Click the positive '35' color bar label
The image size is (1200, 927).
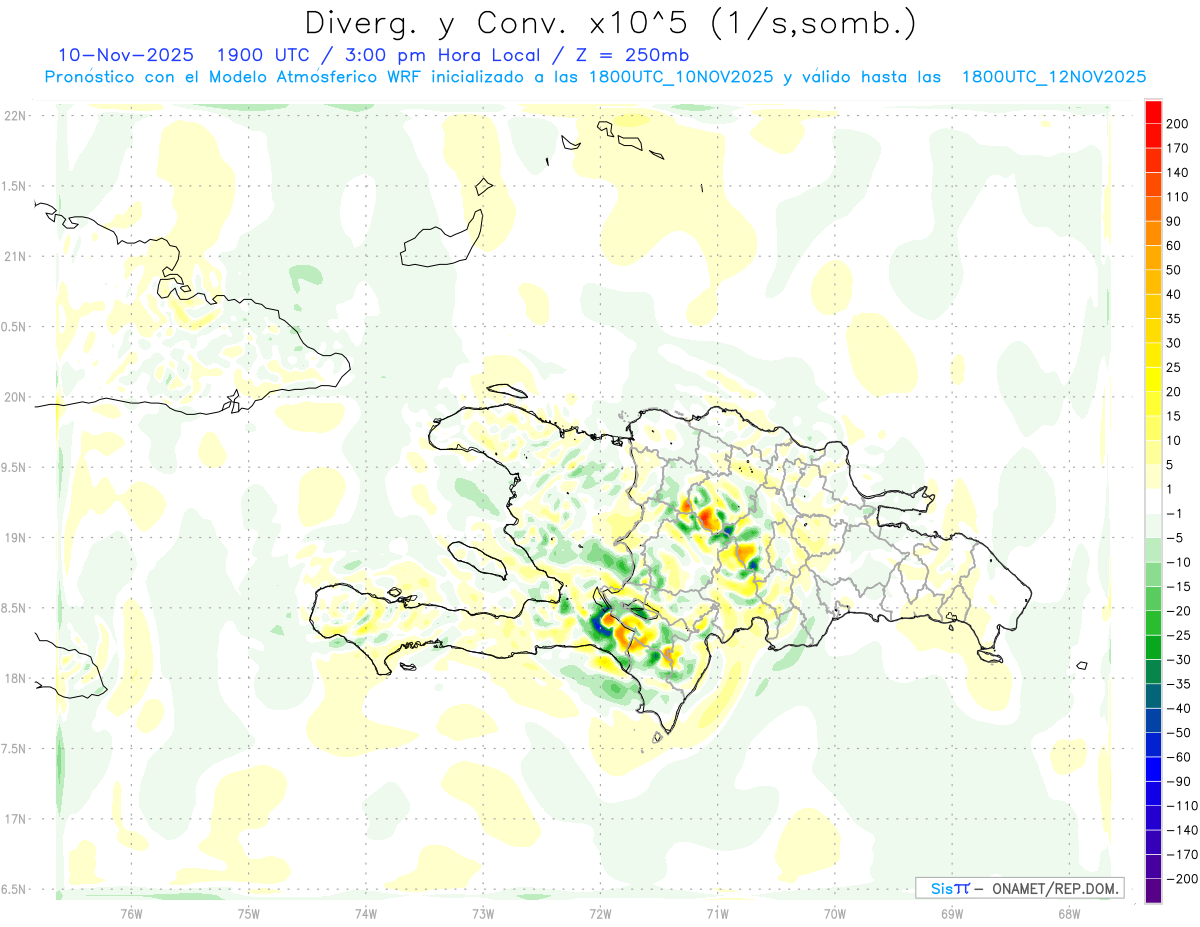point(1174,319)
